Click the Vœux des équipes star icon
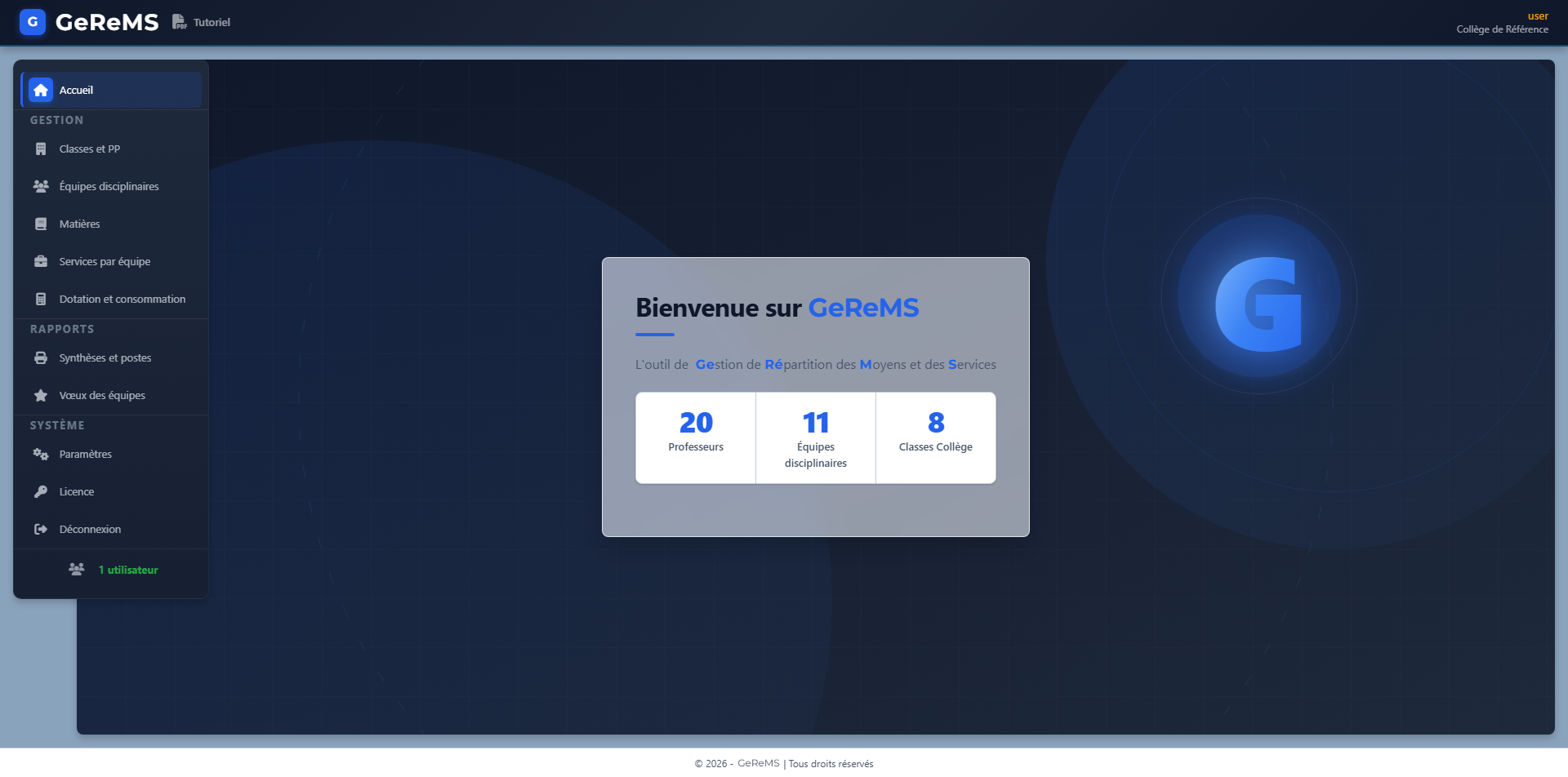The width and height of the screenshot is (1568, 777). click(x=41, y=395)
